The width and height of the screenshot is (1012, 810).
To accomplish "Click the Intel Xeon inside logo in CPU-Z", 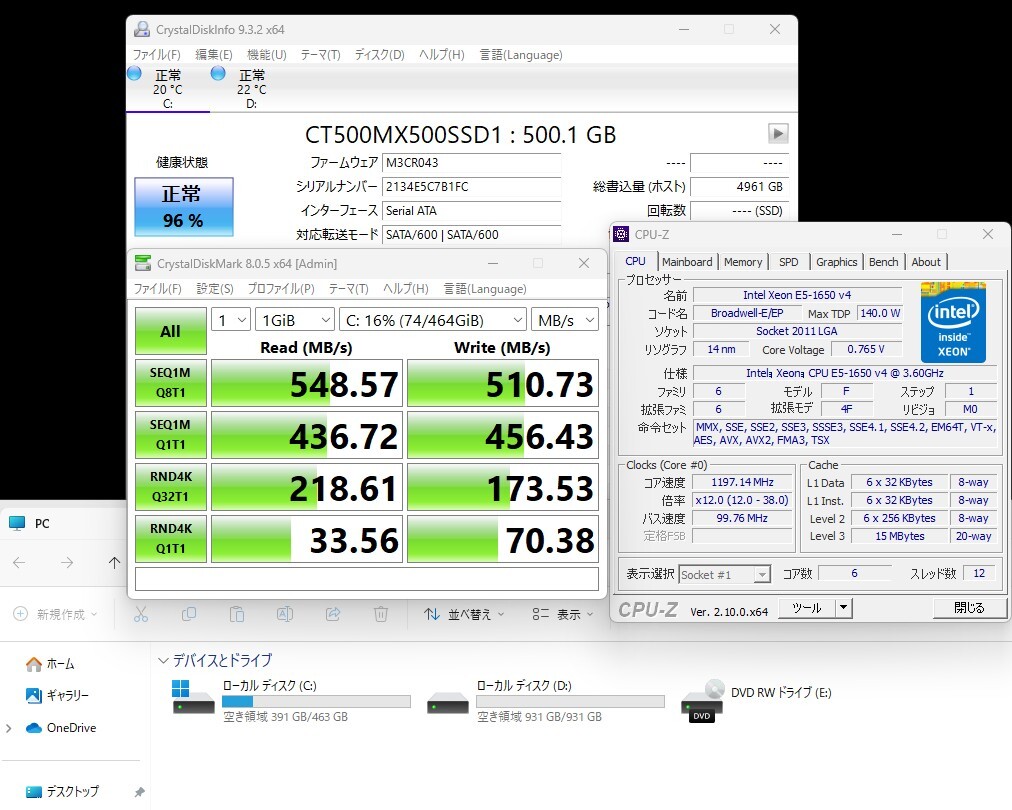I will tap(953, 321).
